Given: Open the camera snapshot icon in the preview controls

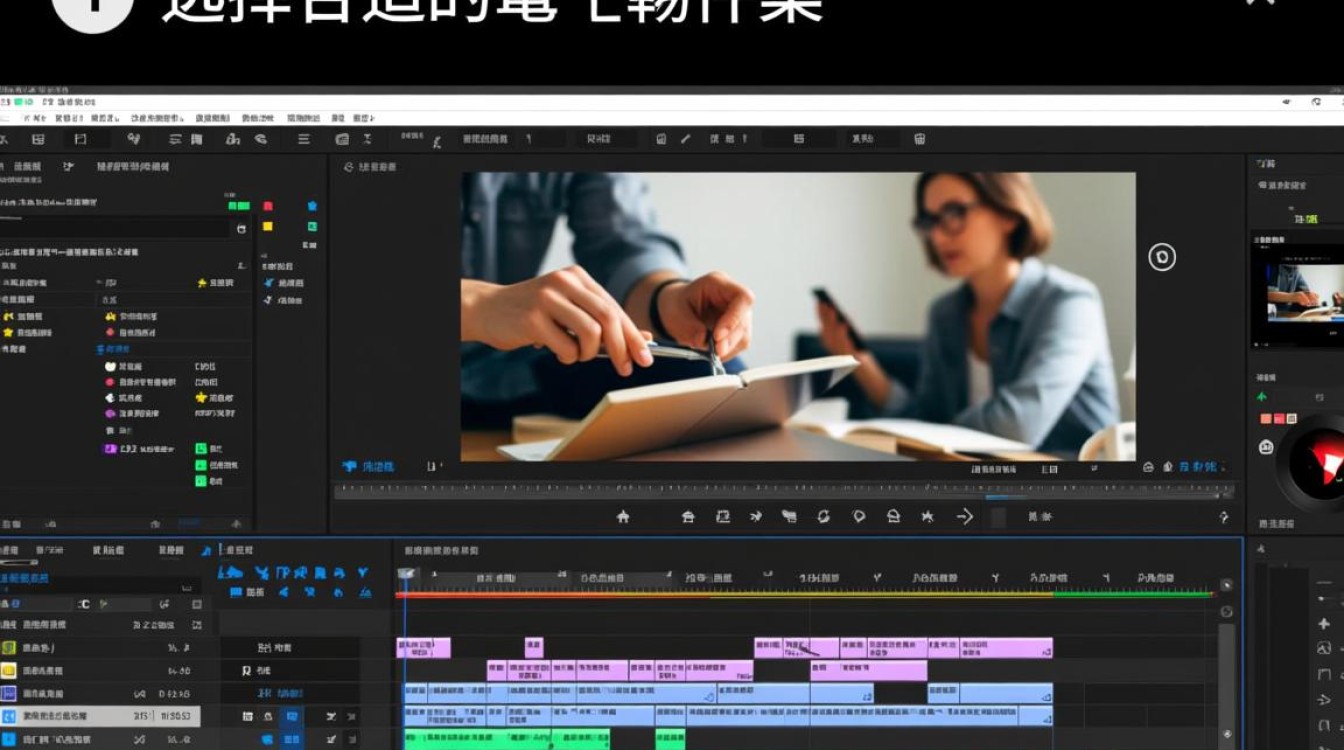Looking at the screenshot, I should point(893,516).
